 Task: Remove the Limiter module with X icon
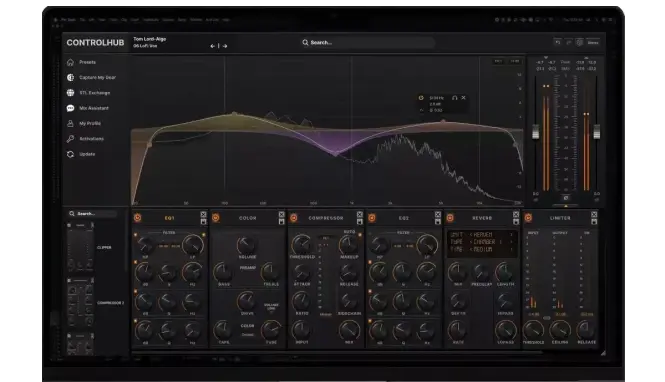594,215
